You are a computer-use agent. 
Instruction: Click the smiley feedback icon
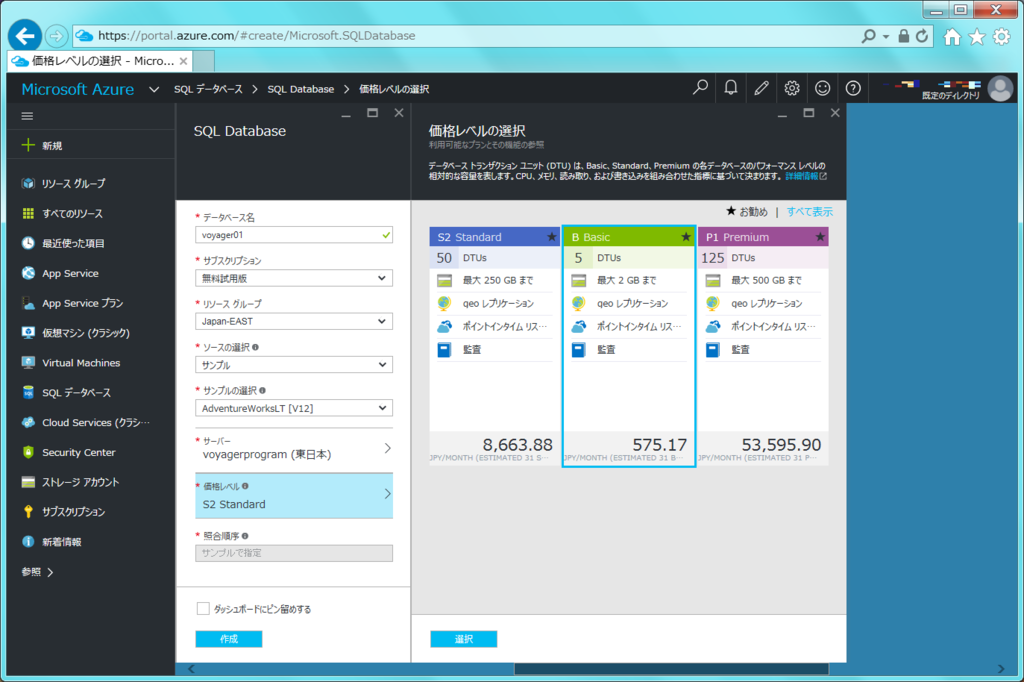point(822,88)
